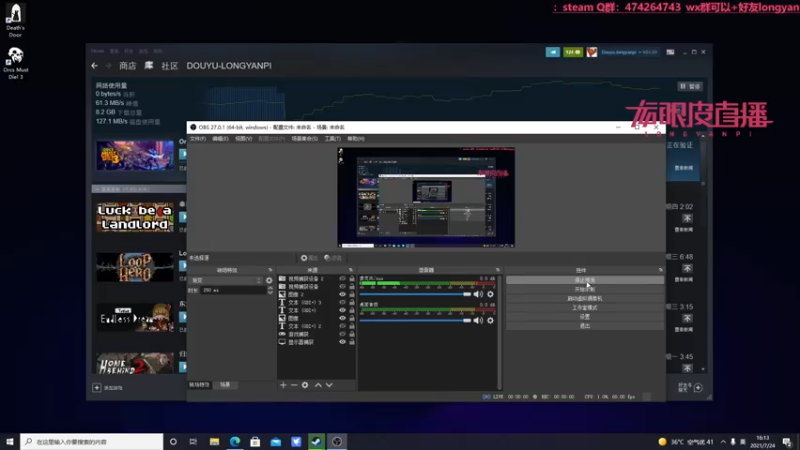Adjust the microphone channel volume slider

(415, 294)
